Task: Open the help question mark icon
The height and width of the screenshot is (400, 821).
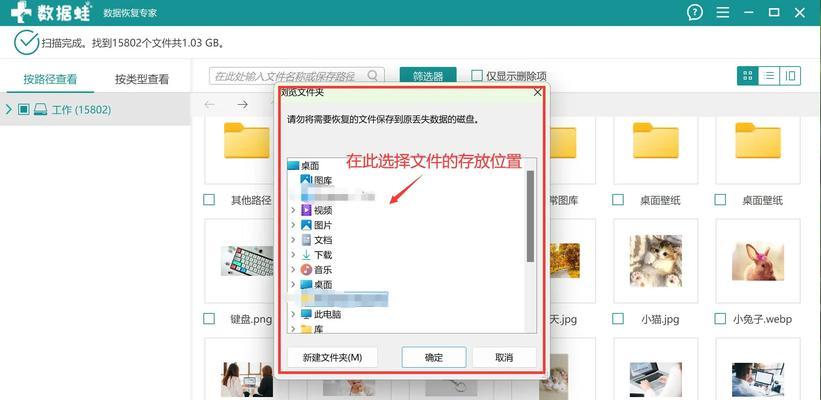Action: coord(695,13)
